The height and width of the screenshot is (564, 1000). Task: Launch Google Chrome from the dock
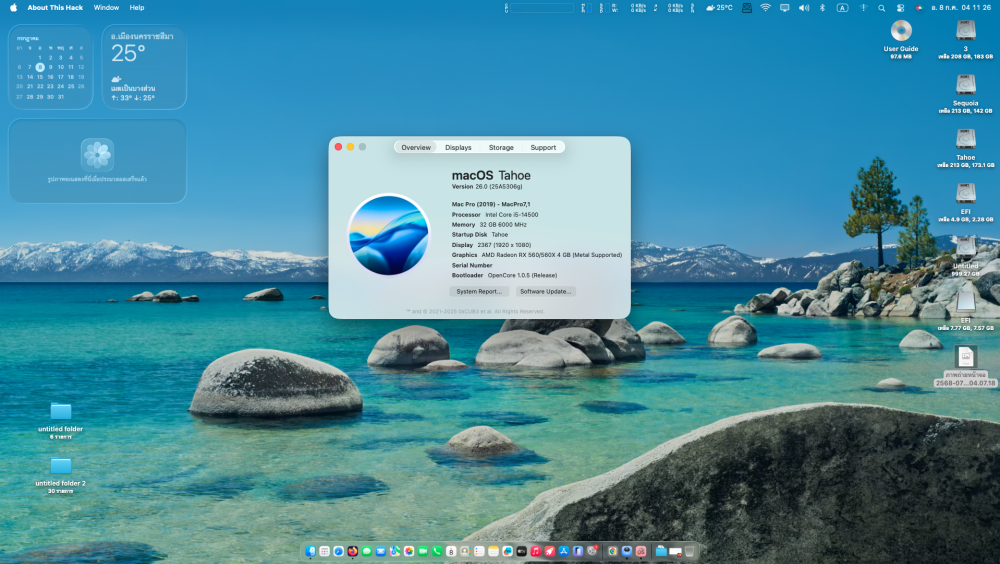(612, 551)
